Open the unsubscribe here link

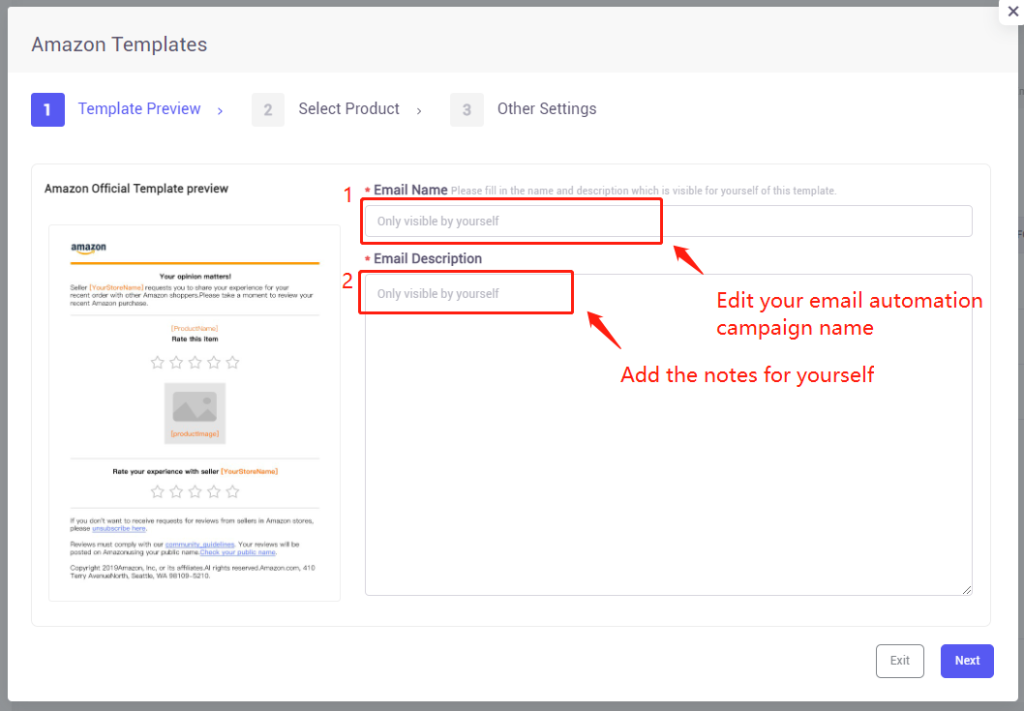pyautogui.click(x=119, y=529)
